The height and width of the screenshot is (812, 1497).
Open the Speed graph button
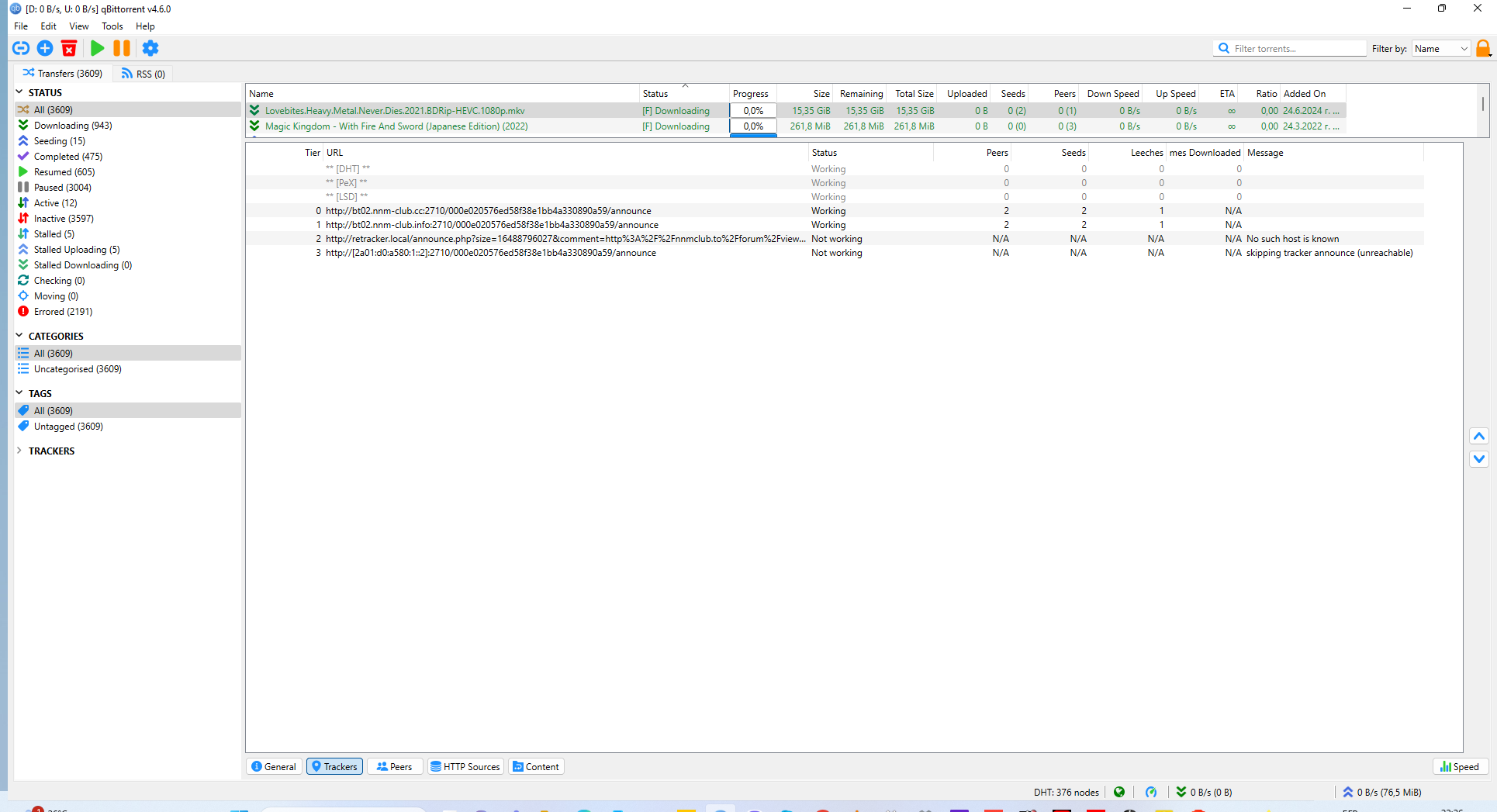[x=1460, y=767]
